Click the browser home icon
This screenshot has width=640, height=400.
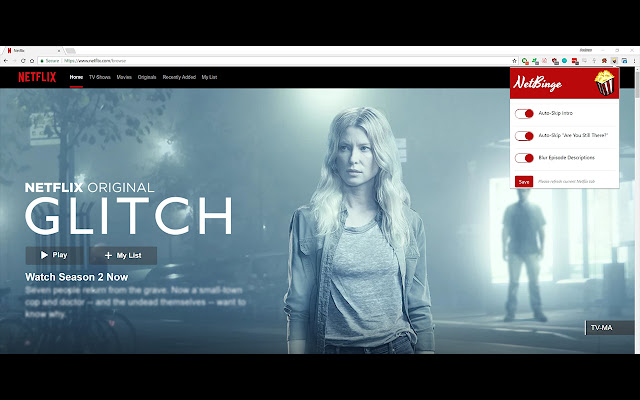coord(32,61)
